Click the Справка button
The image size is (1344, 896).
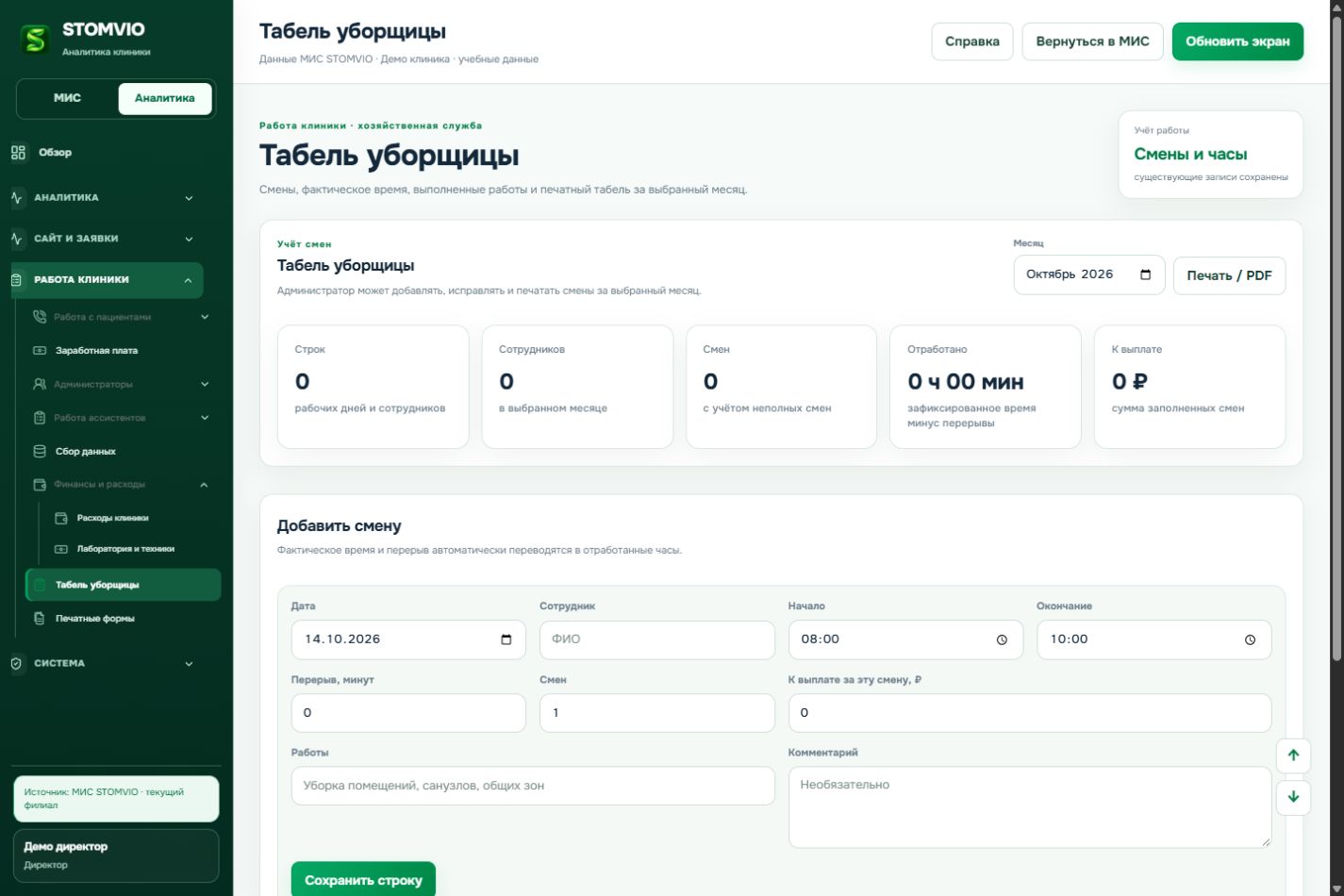click(x=972, y=41)
